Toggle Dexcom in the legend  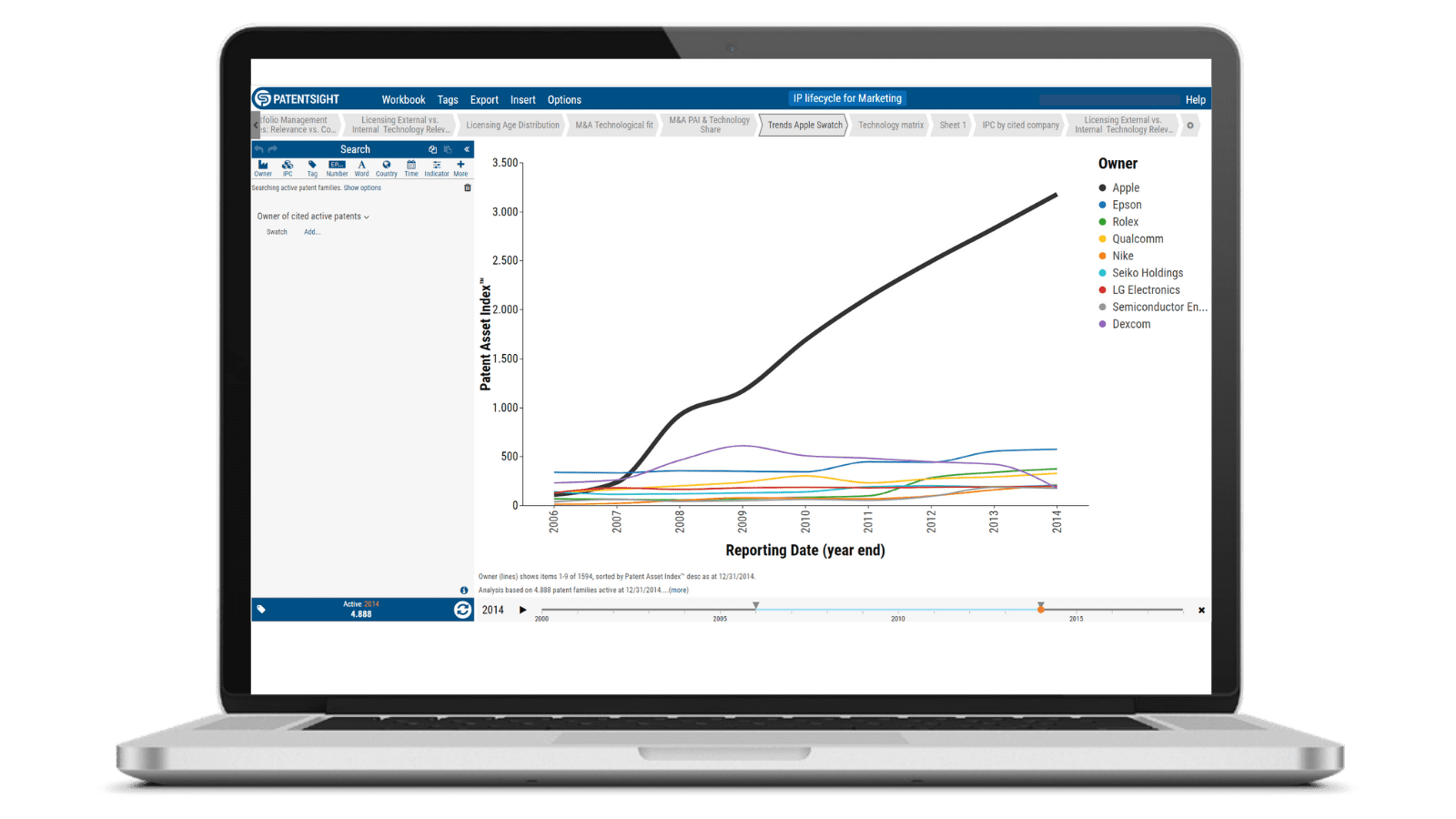(1125, 324)
